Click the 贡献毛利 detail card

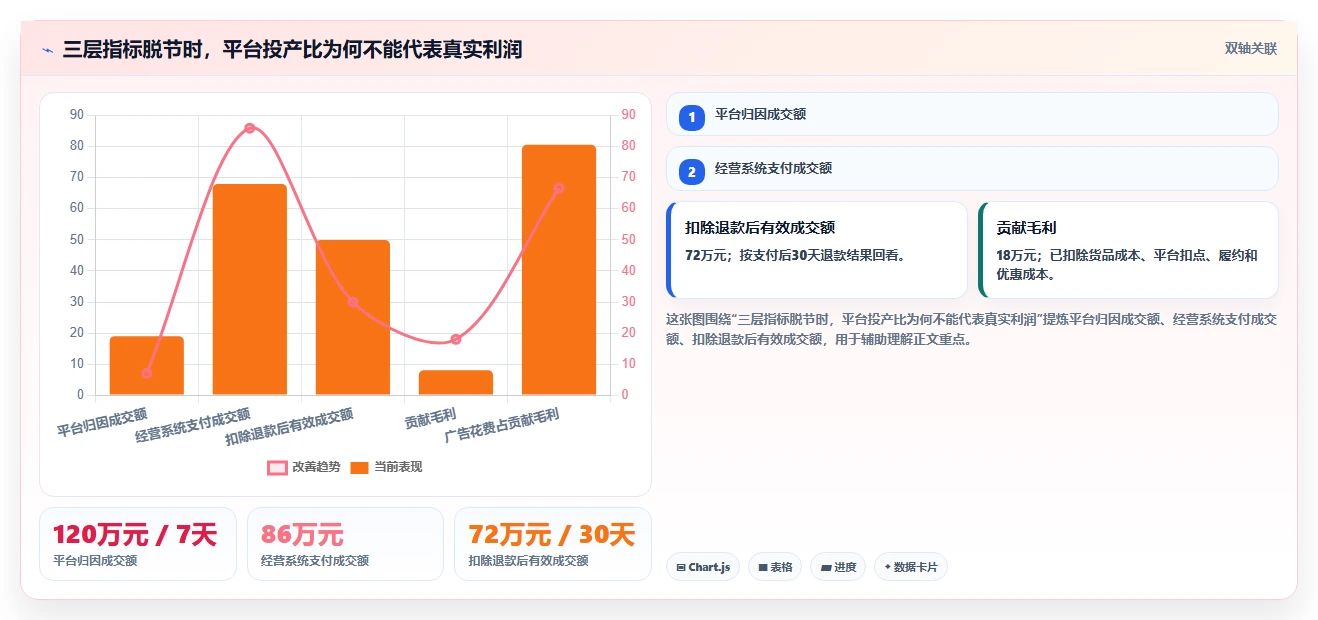[x=1128, y=250]
